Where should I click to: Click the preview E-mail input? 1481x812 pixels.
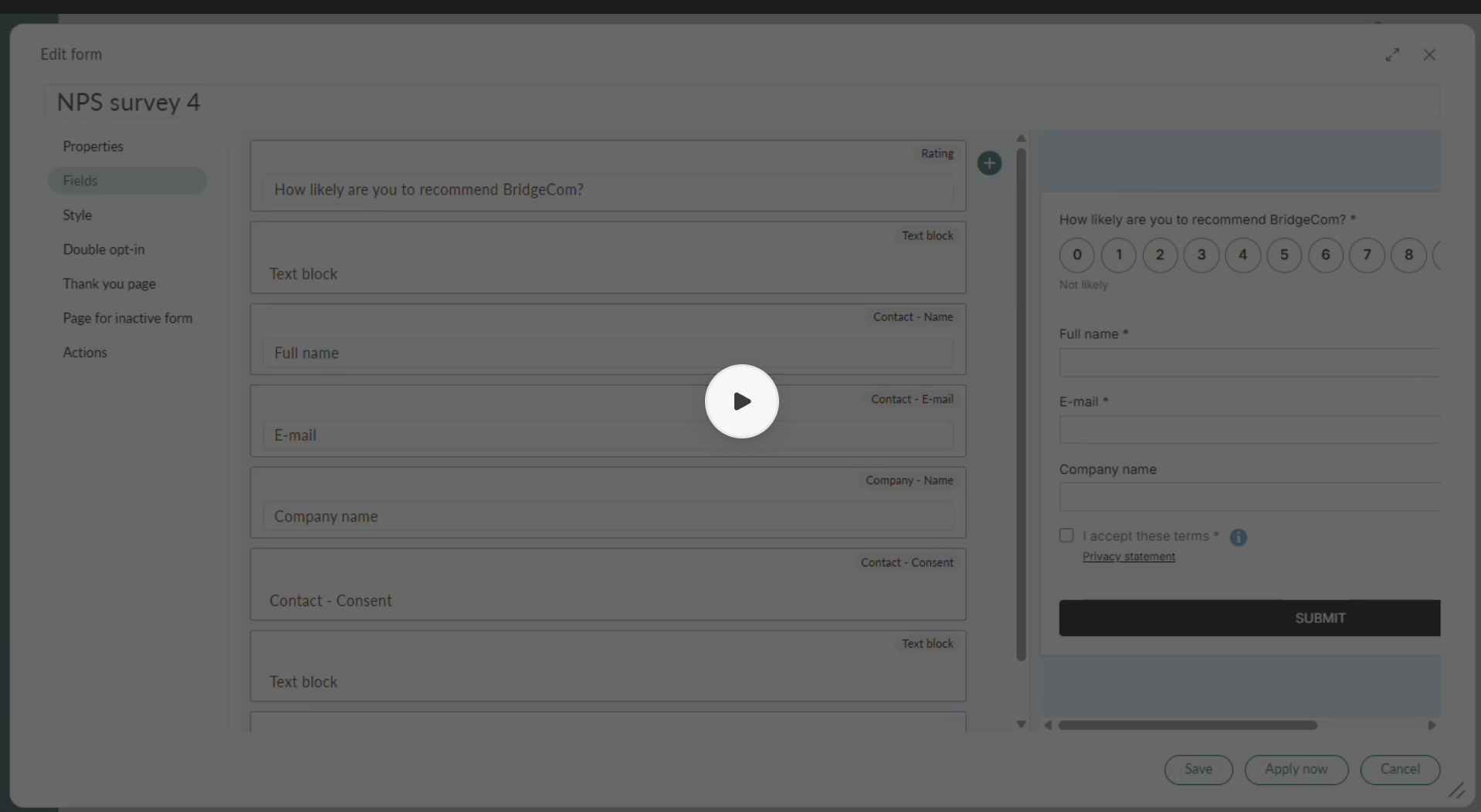1249,430
